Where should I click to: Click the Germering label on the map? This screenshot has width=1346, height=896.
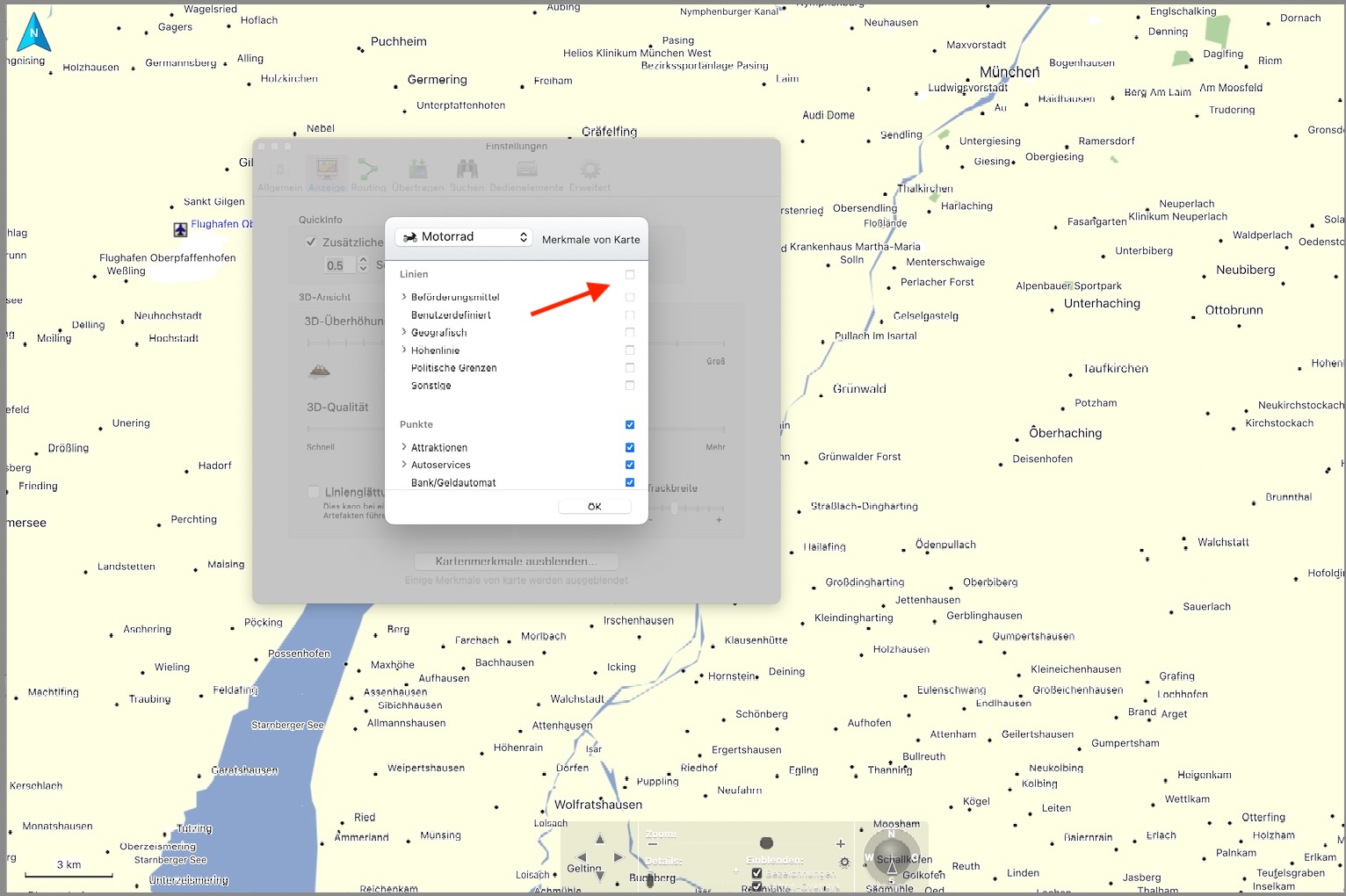pyautogui.click(x=438, y=80)
